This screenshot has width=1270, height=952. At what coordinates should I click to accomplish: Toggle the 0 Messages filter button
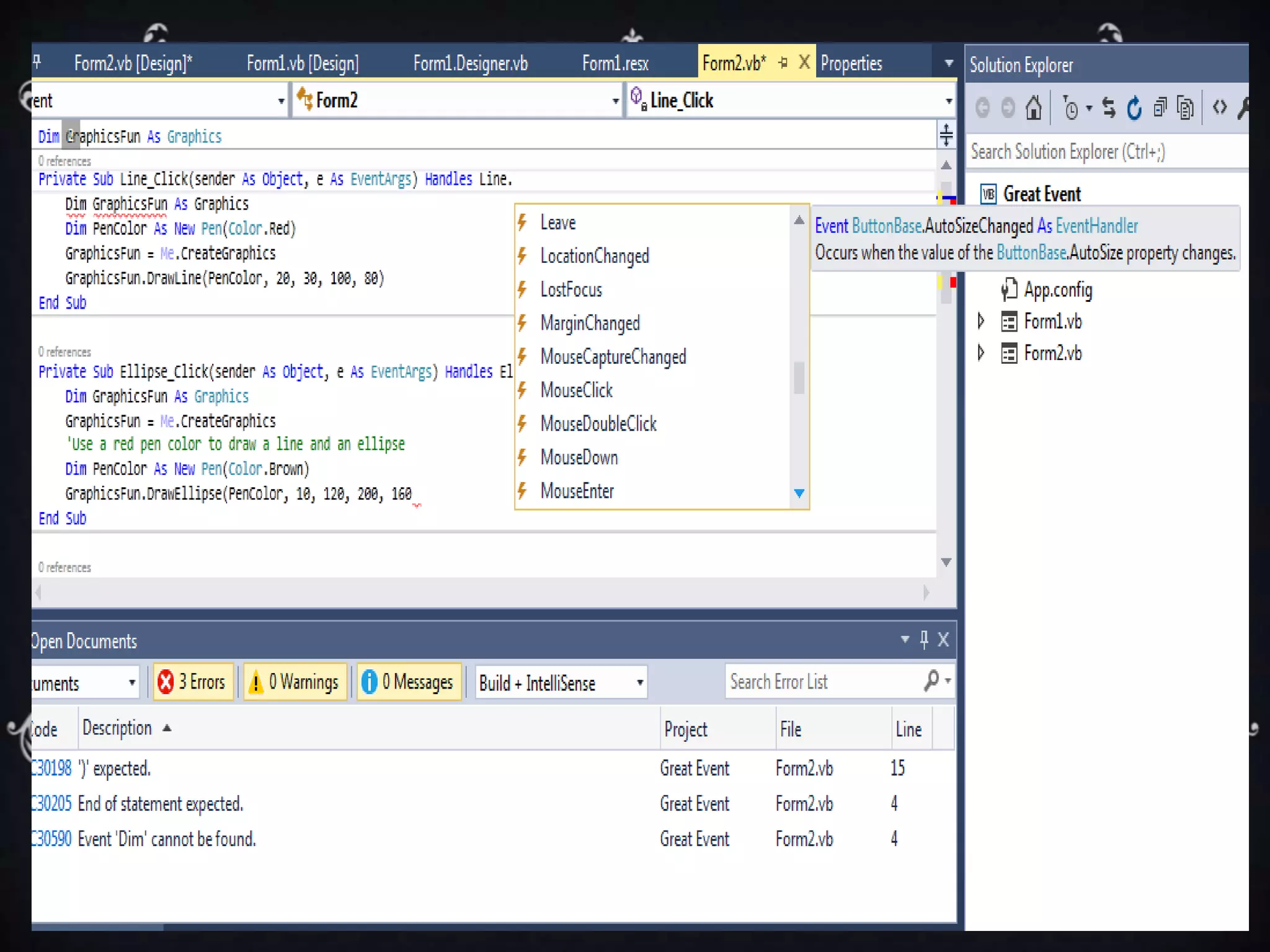click(409, 682)
